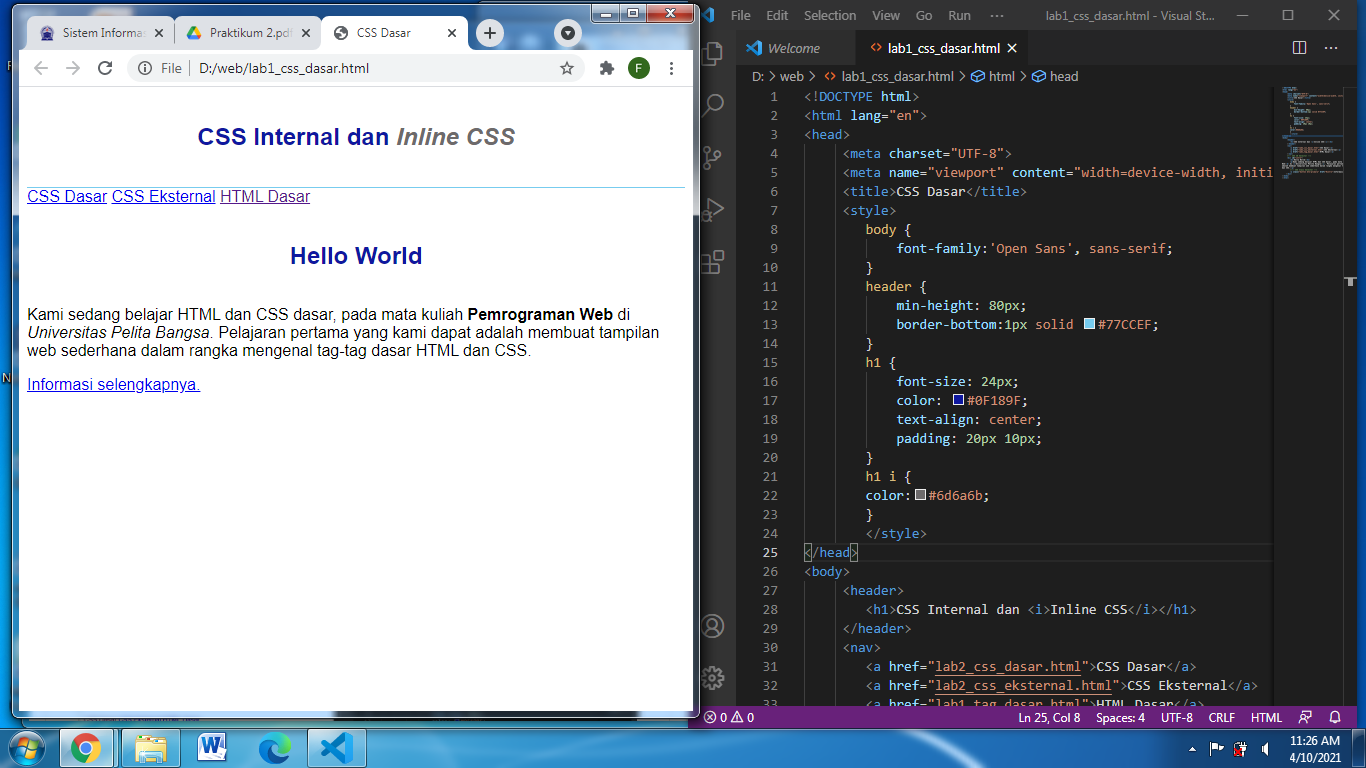Click the Chrome extensions puzzle icon
This screenshot has width=1366, height=768.
604,68
